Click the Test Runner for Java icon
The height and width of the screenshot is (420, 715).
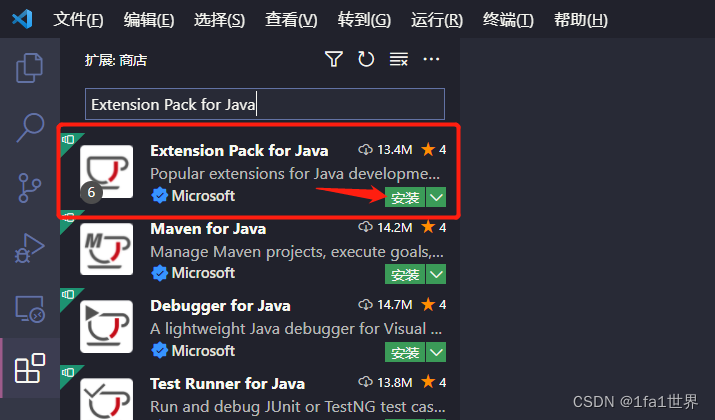[107, 399]
